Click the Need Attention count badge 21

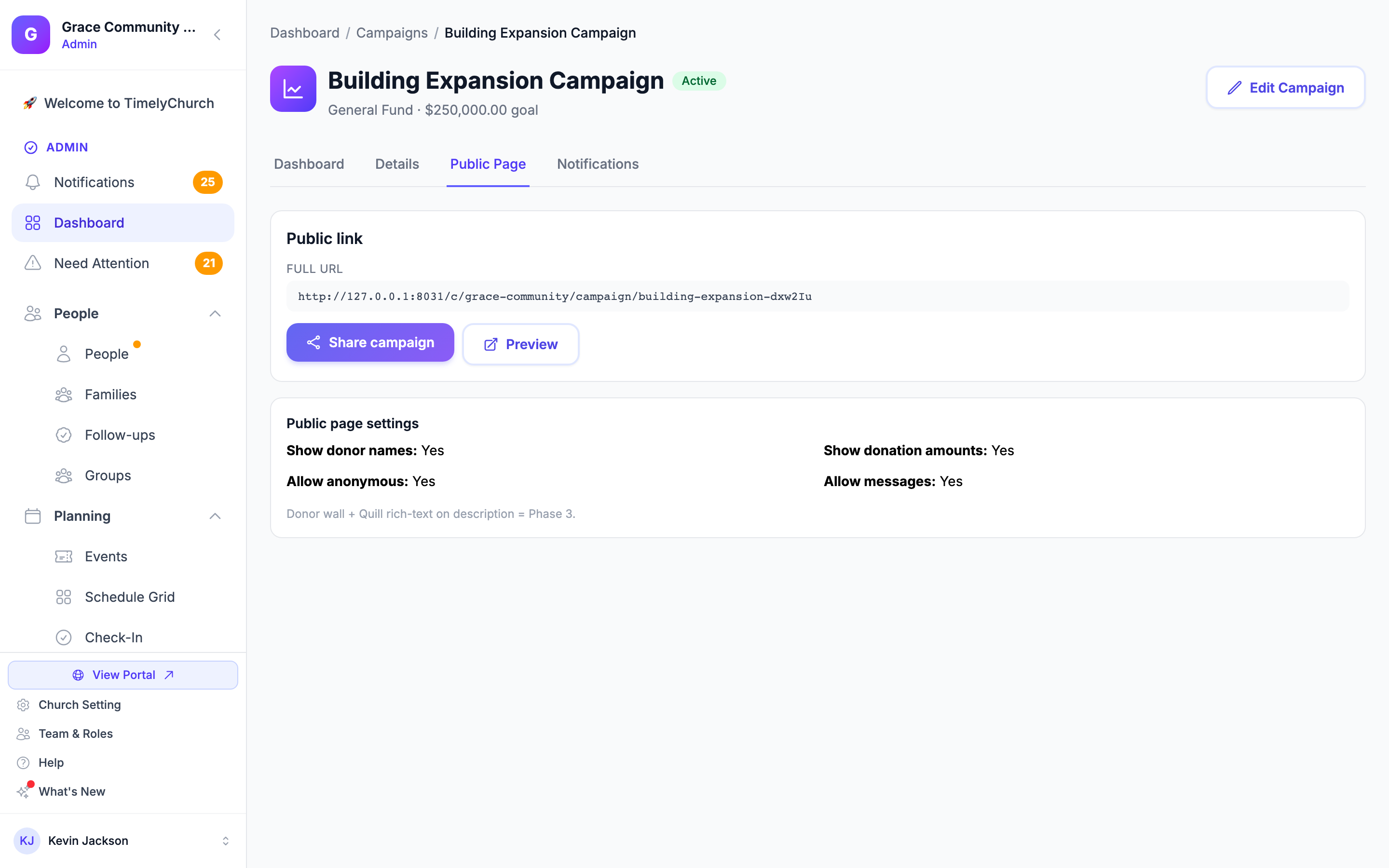[x=209, y=263]
